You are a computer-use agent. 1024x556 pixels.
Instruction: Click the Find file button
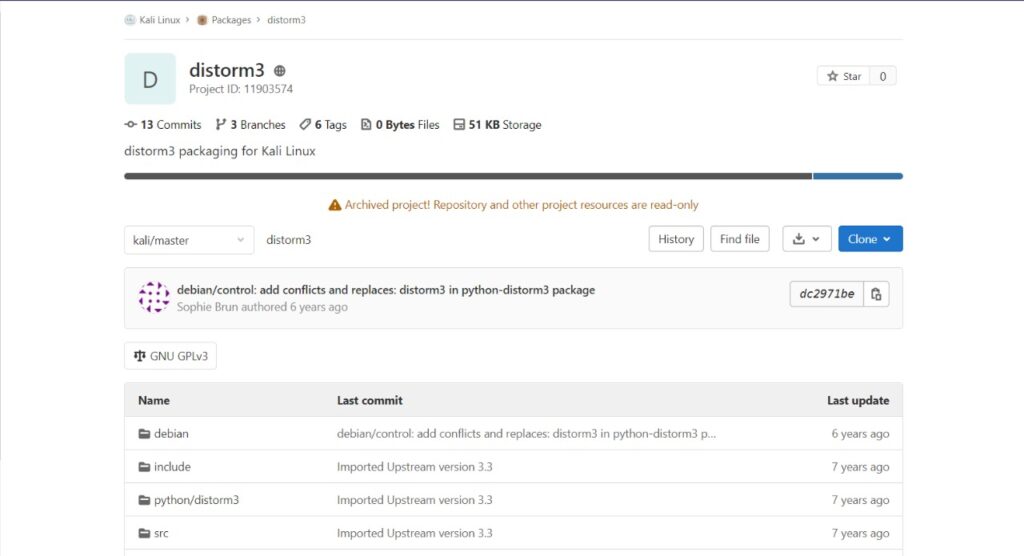tap(740, 239)
